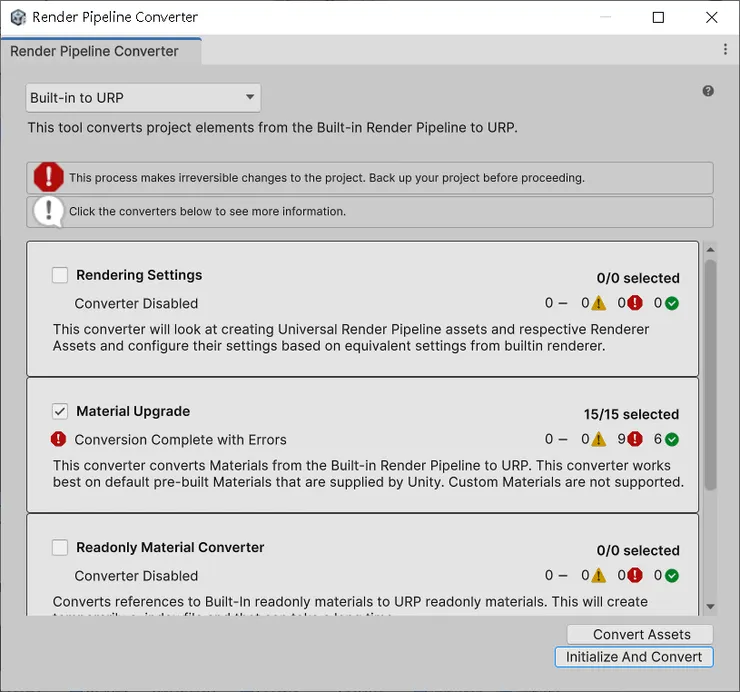Click the scroll down arrow of converter list

(710, 606)
